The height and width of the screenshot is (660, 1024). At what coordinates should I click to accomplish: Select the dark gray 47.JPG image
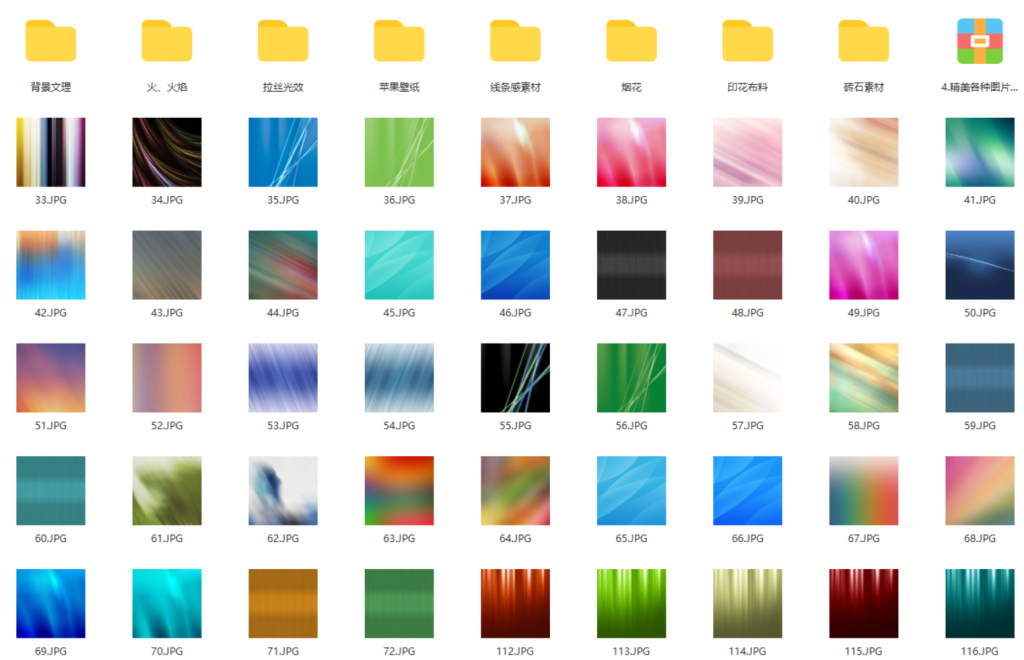631,265
